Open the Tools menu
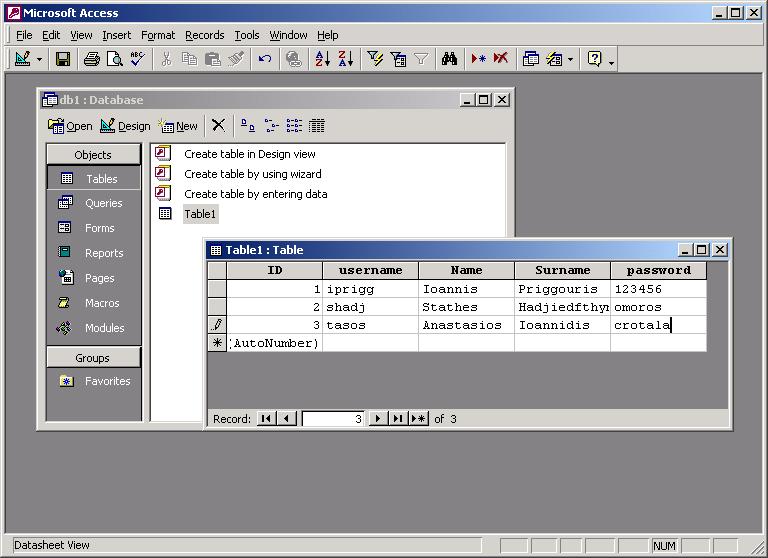 tap(246, 35)
